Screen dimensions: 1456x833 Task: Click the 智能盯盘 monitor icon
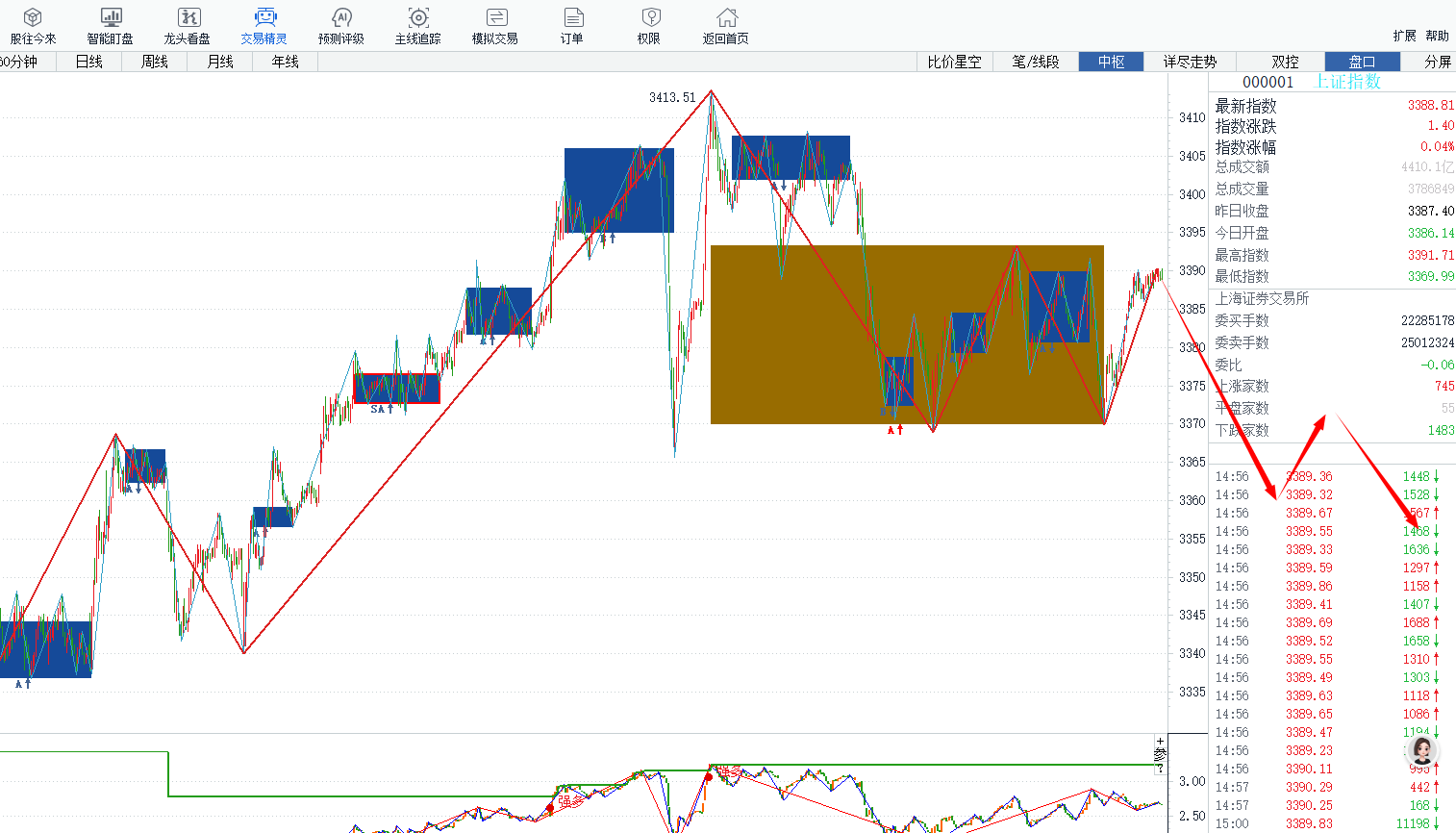pos(111,26)
